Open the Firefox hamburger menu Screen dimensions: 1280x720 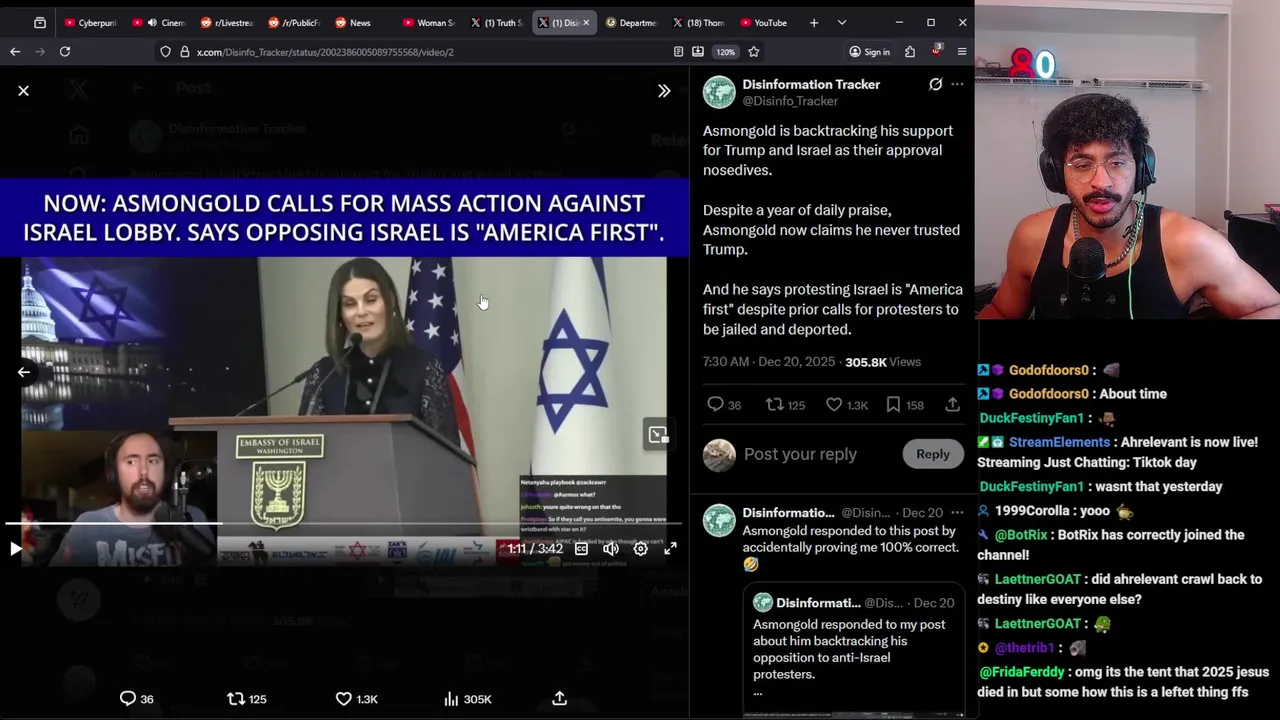pos(962,52)
